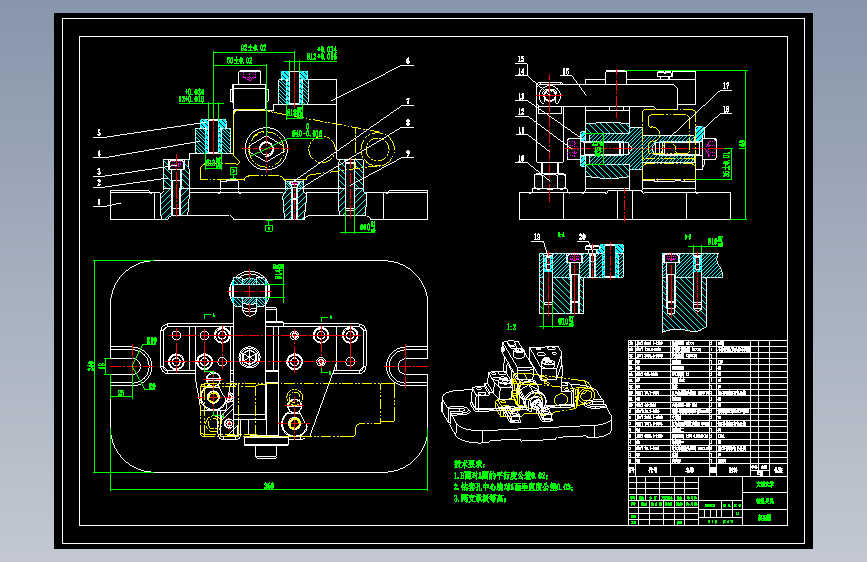Click part balloon label 12

point(521,112)
